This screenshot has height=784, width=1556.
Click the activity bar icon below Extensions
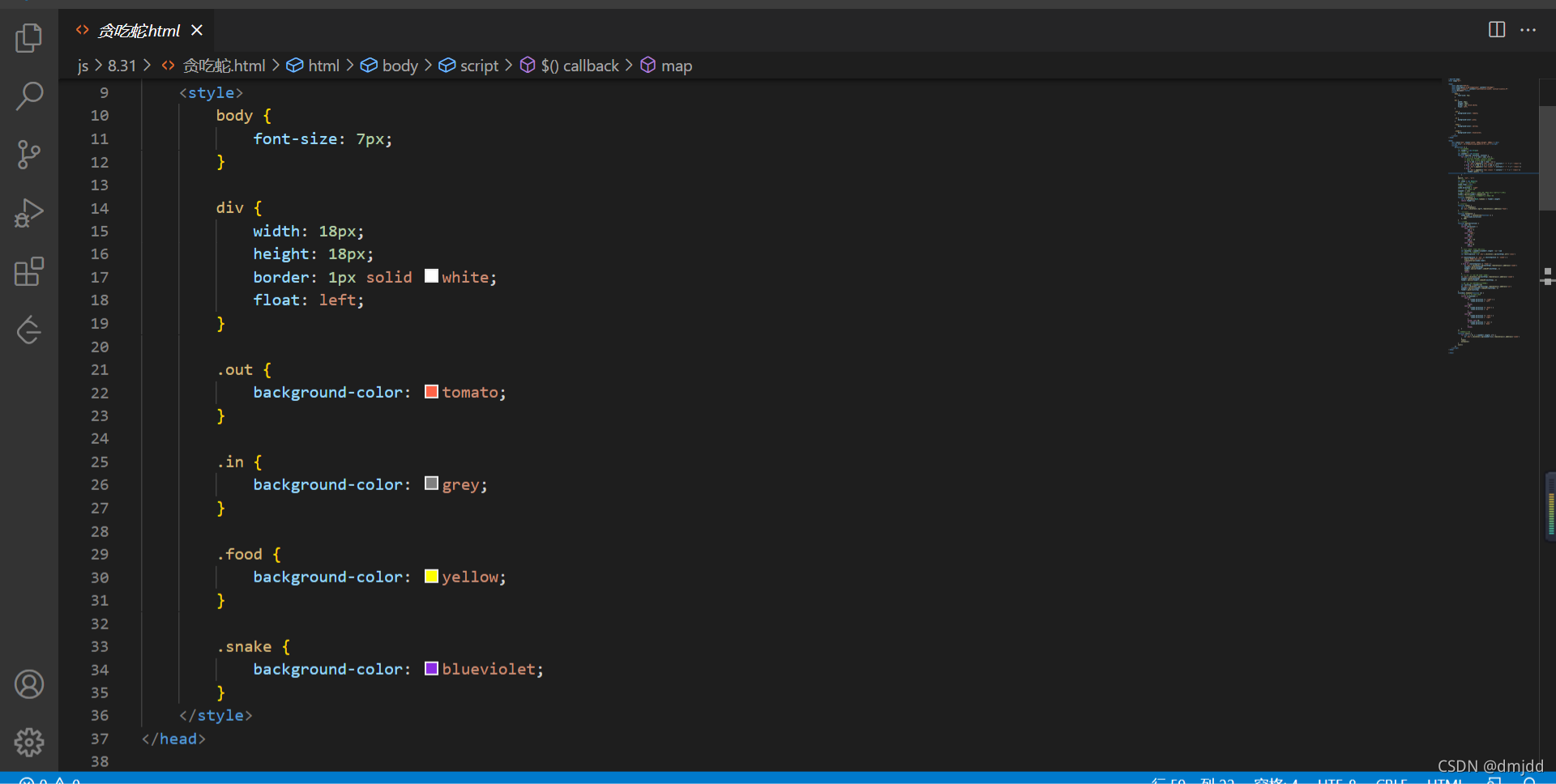click(x=29, y=330)
